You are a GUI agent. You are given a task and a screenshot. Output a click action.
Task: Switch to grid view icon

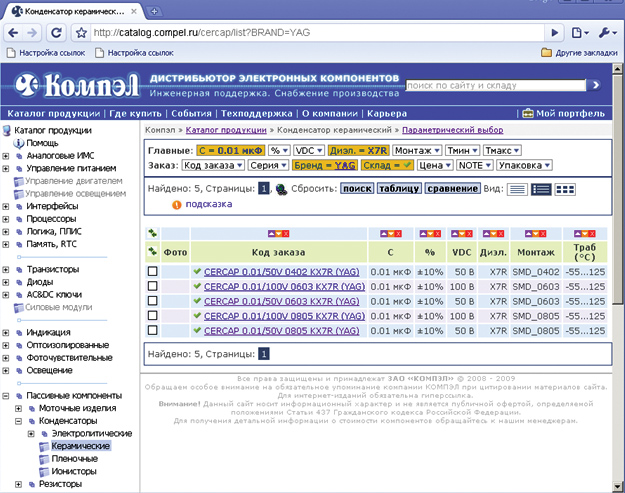pyautogui.click(x=565, y=189)
